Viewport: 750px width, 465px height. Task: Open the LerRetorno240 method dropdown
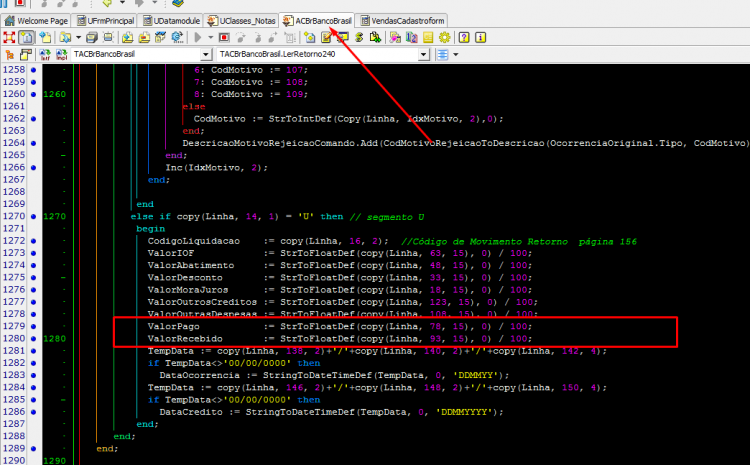(423, 55)
